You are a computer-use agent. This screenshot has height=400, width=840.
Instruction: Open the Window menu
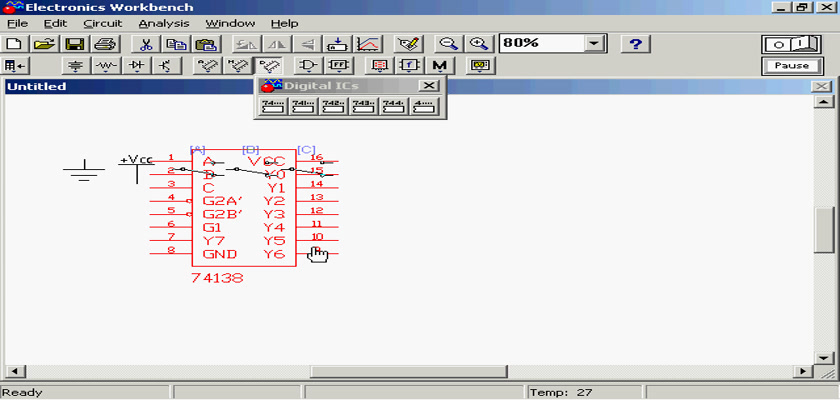(230, 24)
